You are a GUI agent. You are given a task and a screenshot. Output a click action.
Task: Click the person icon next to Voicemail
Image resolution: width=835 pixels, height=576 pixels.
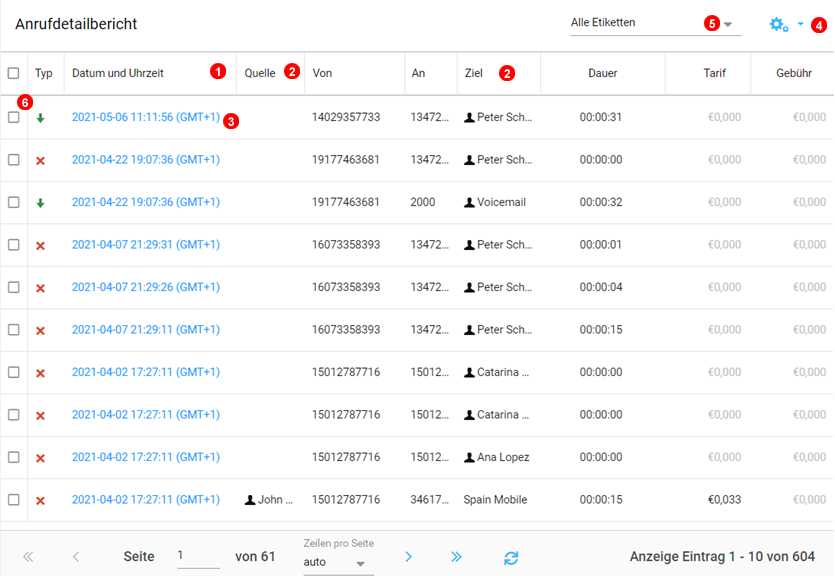coord(469,202)
